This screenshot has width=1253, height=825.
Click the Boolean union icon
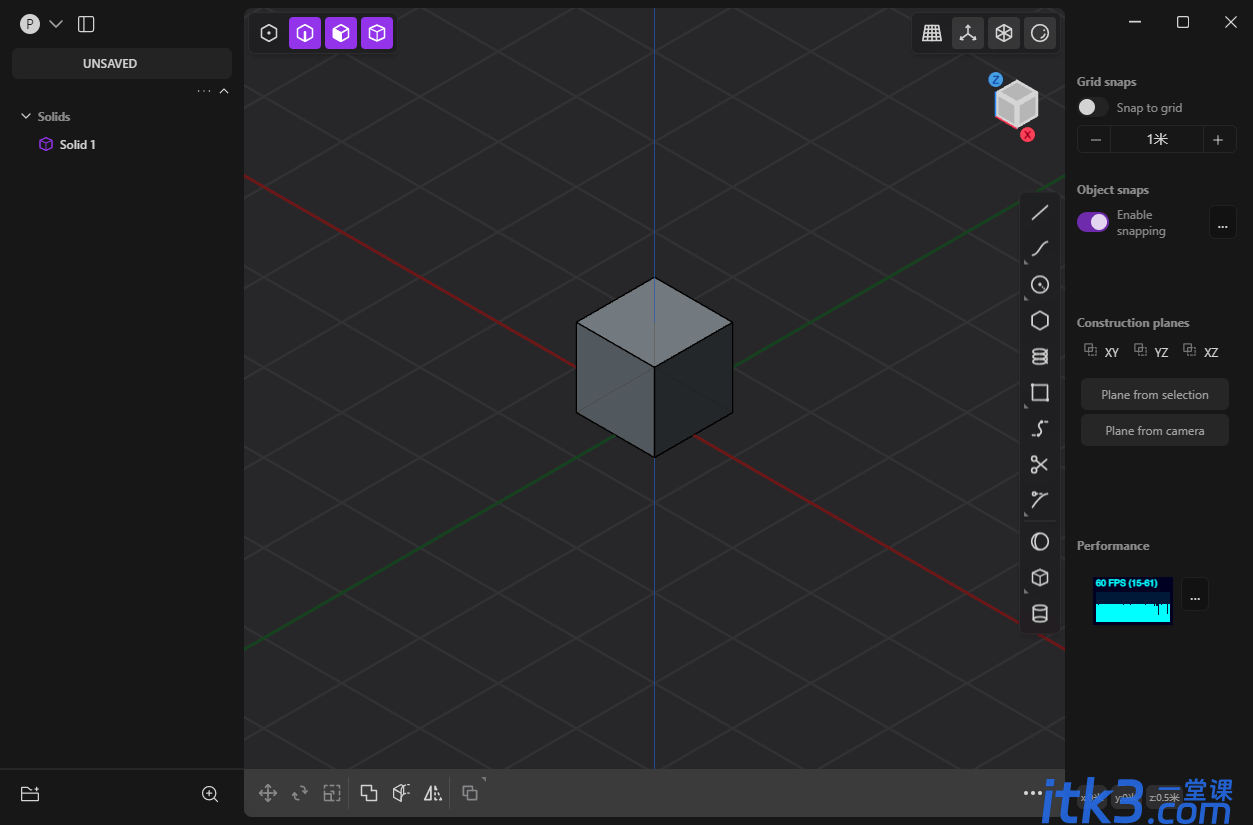click(x=369, y=793)
